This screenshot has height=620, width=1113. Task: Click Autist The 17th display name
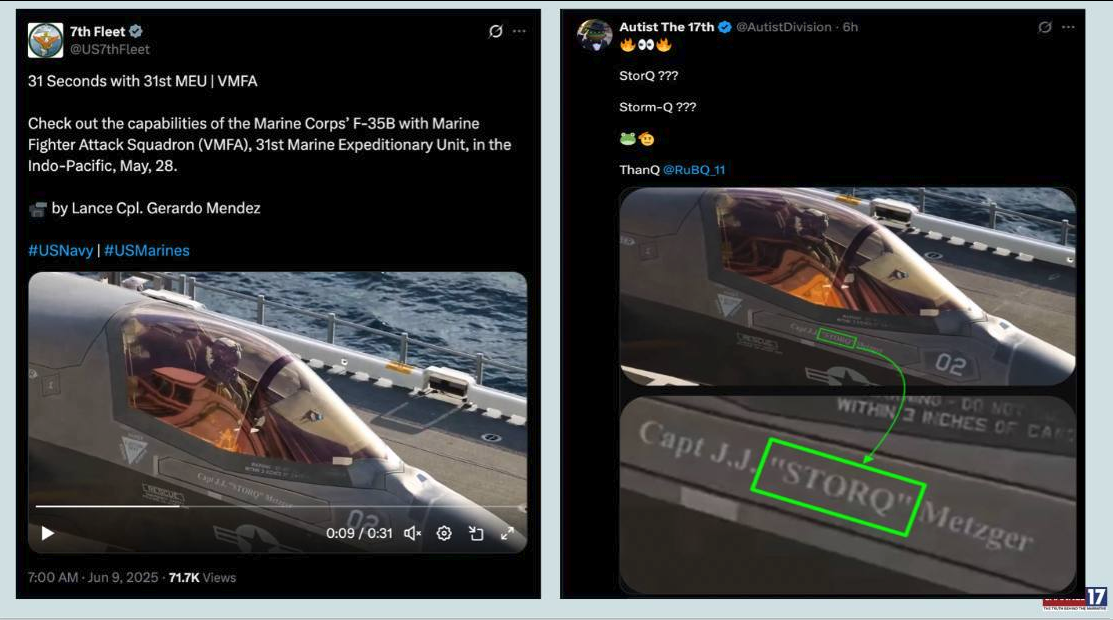(667, 27)
